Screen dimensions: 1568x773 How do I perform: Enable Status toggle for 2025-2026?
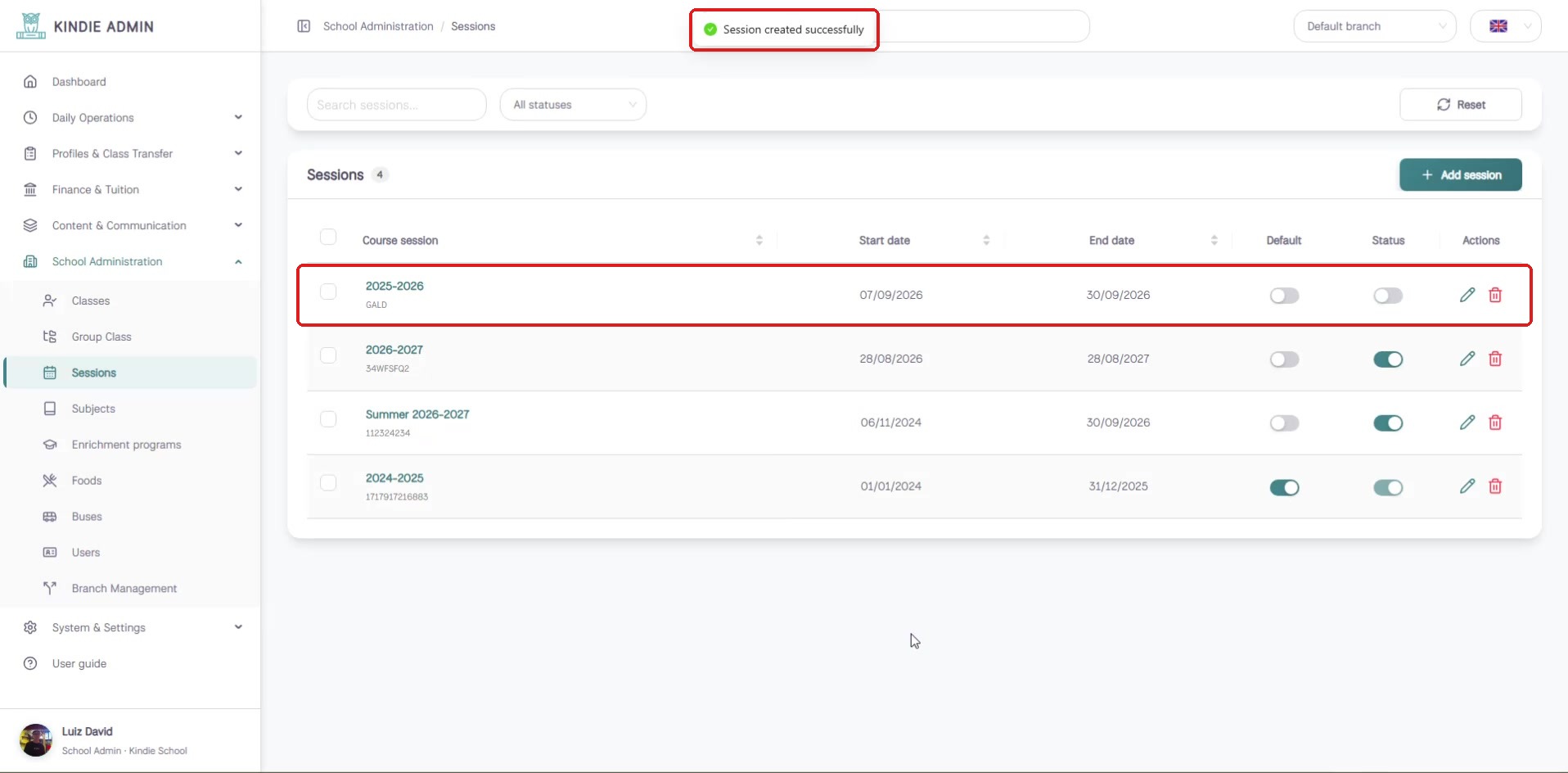pyautogui.click(x=1388, y=296)
